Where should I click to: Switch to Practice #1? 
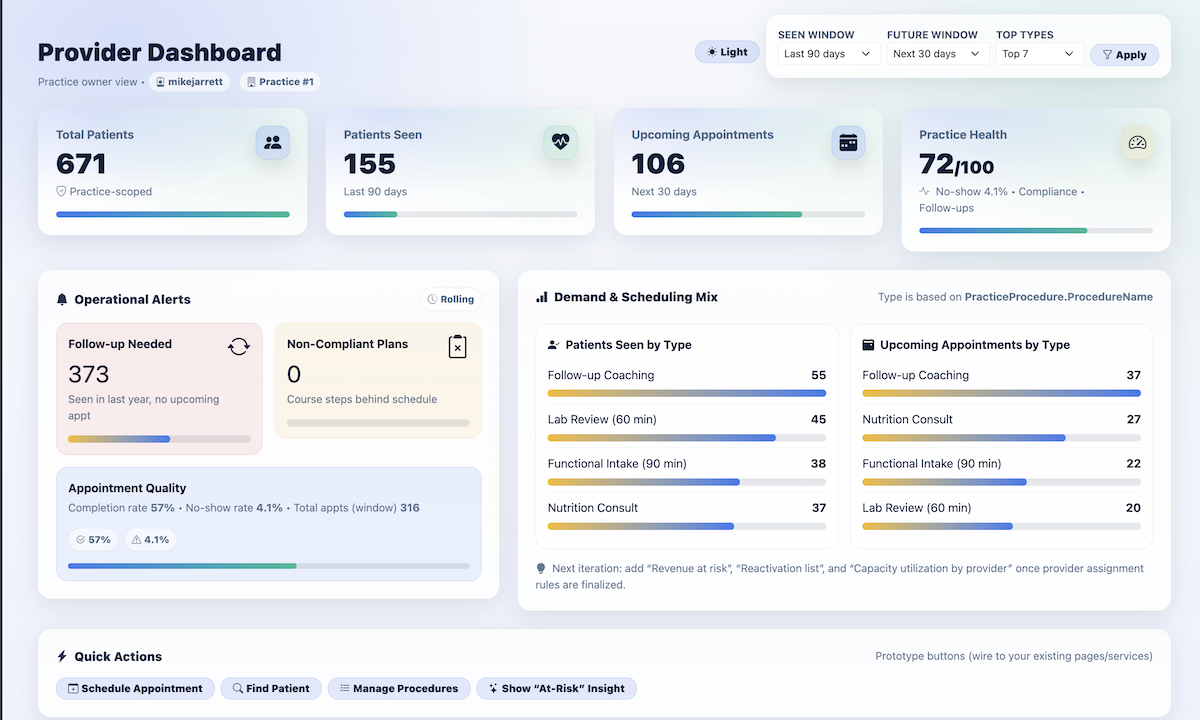281,82
